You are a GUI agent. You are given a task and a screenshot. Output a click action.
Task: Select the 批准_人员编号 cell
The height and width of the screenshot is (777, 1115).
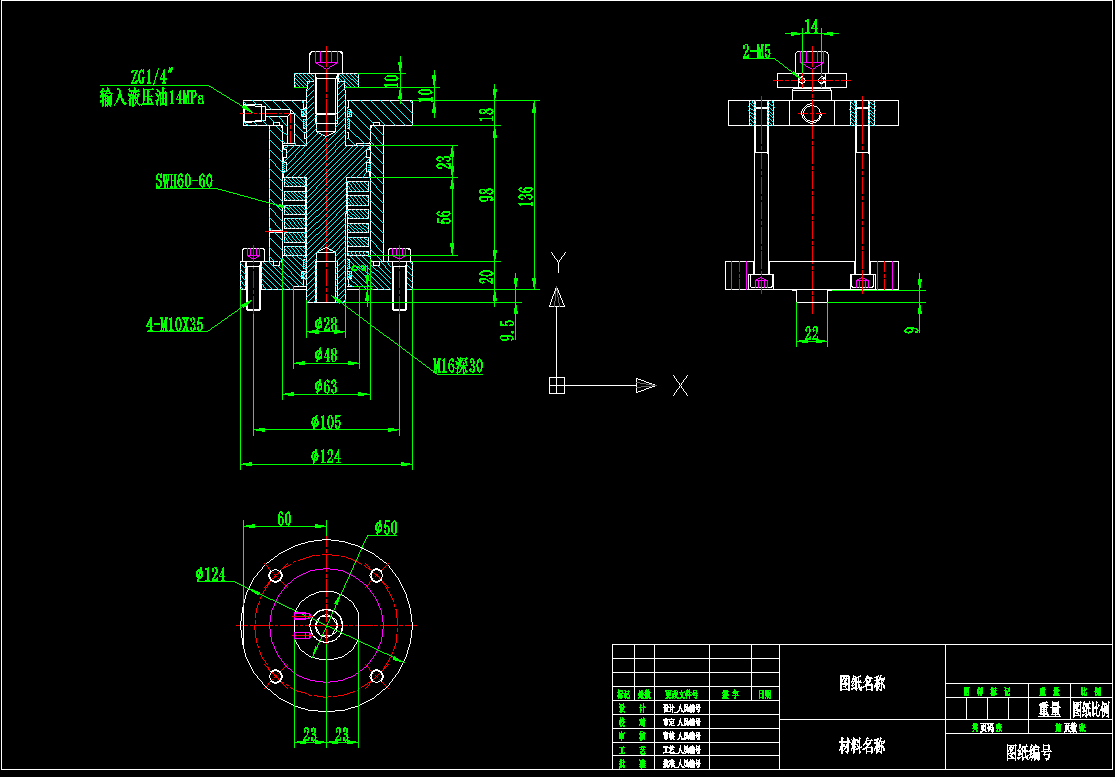[x=681, y=763]
